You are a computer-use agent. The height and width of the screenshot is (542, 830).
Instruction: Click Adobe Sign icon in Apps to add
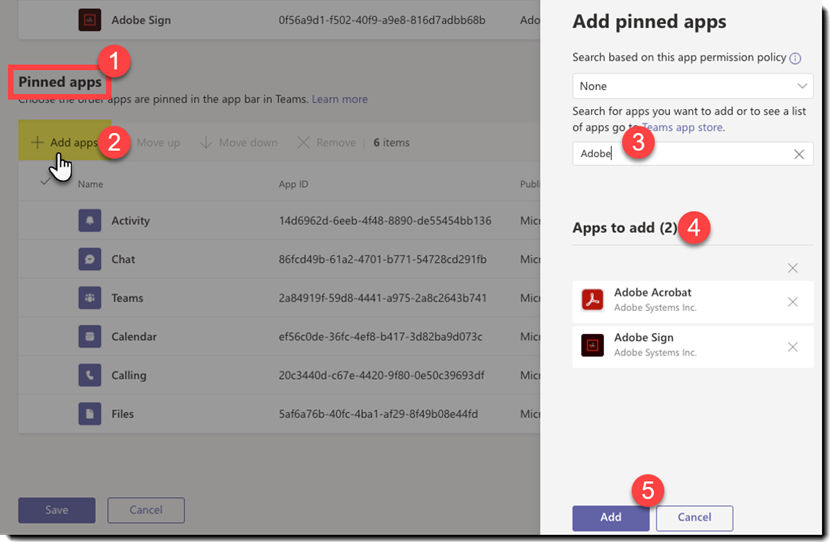[592, 345]
